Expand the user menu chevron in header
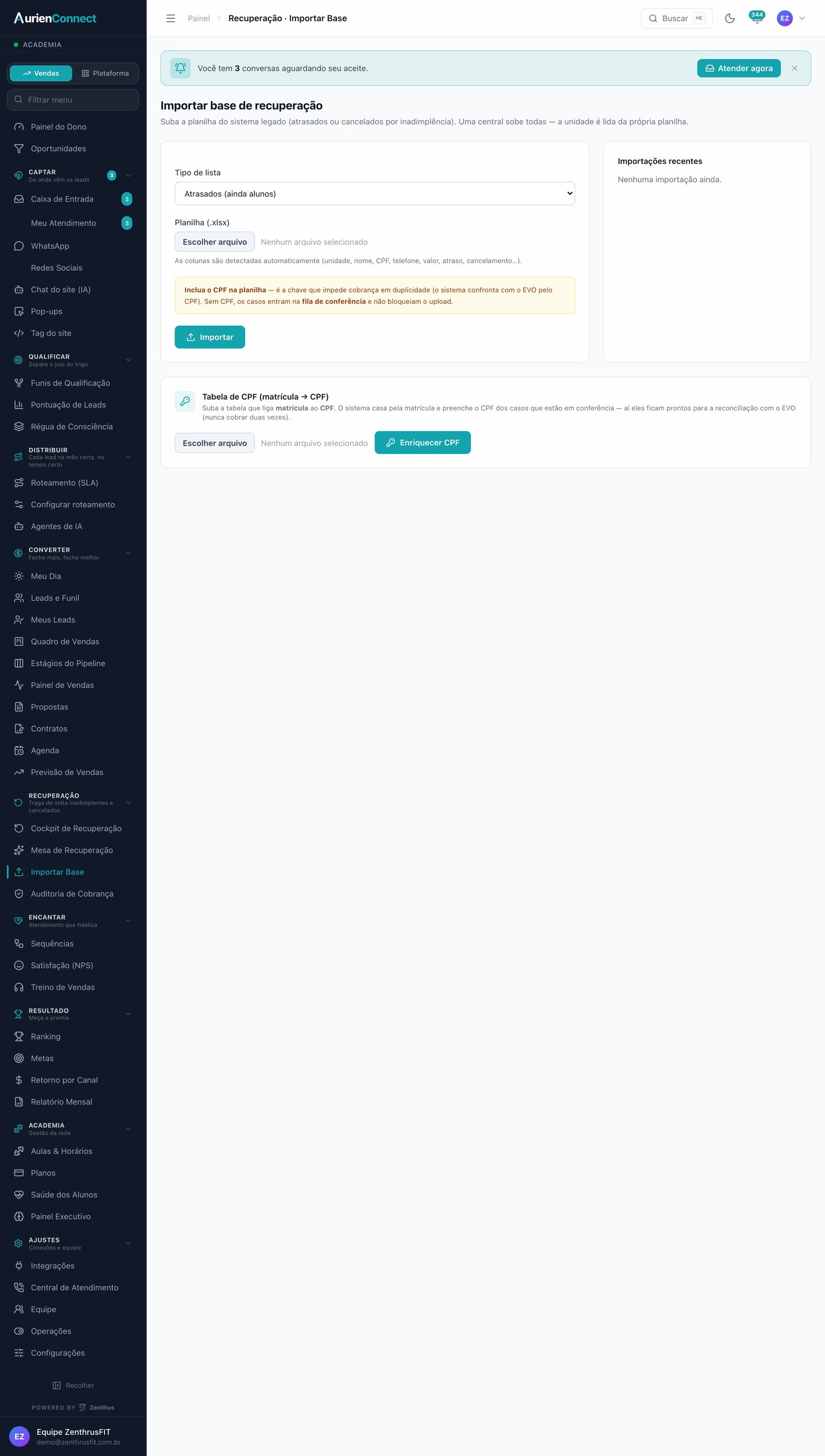825x1456 pixels. click(802, 18)
